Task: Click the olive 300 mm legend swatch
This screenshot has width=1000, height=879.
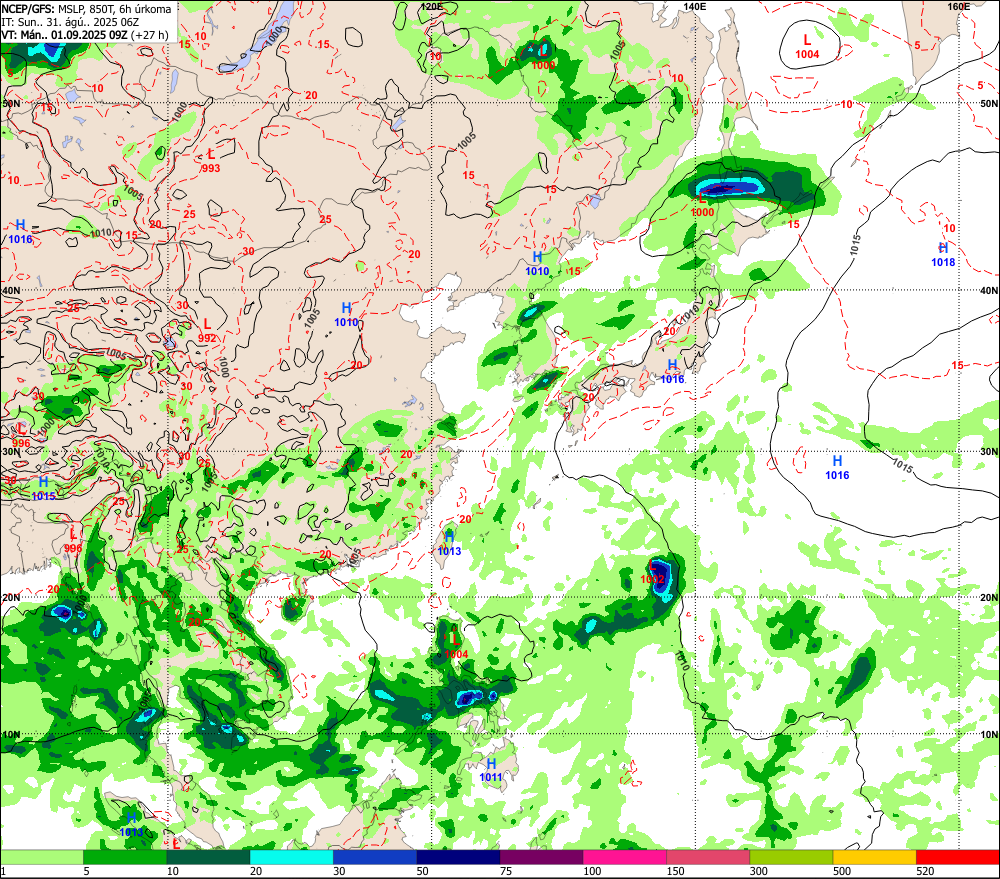Action: [x=791, y=857]
